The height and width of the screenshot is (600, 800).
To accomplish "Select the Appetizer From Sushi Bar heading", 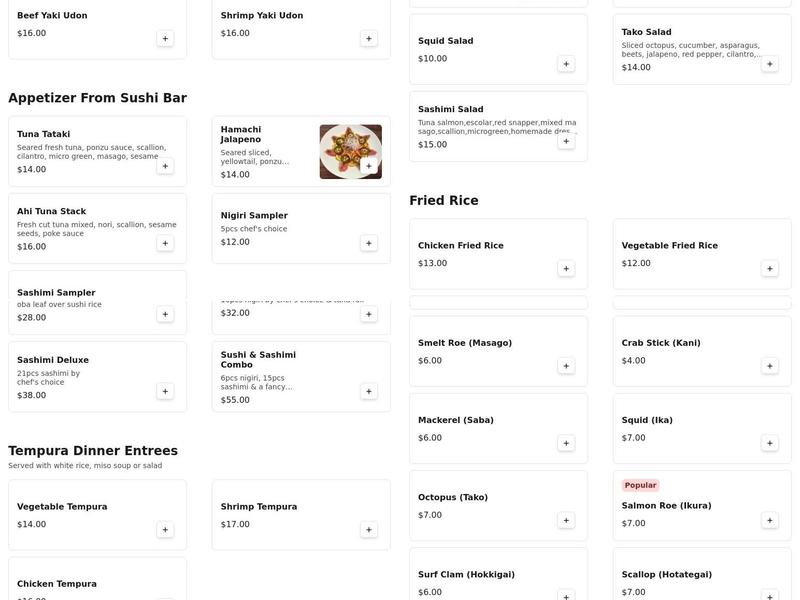I will point(98,97).
